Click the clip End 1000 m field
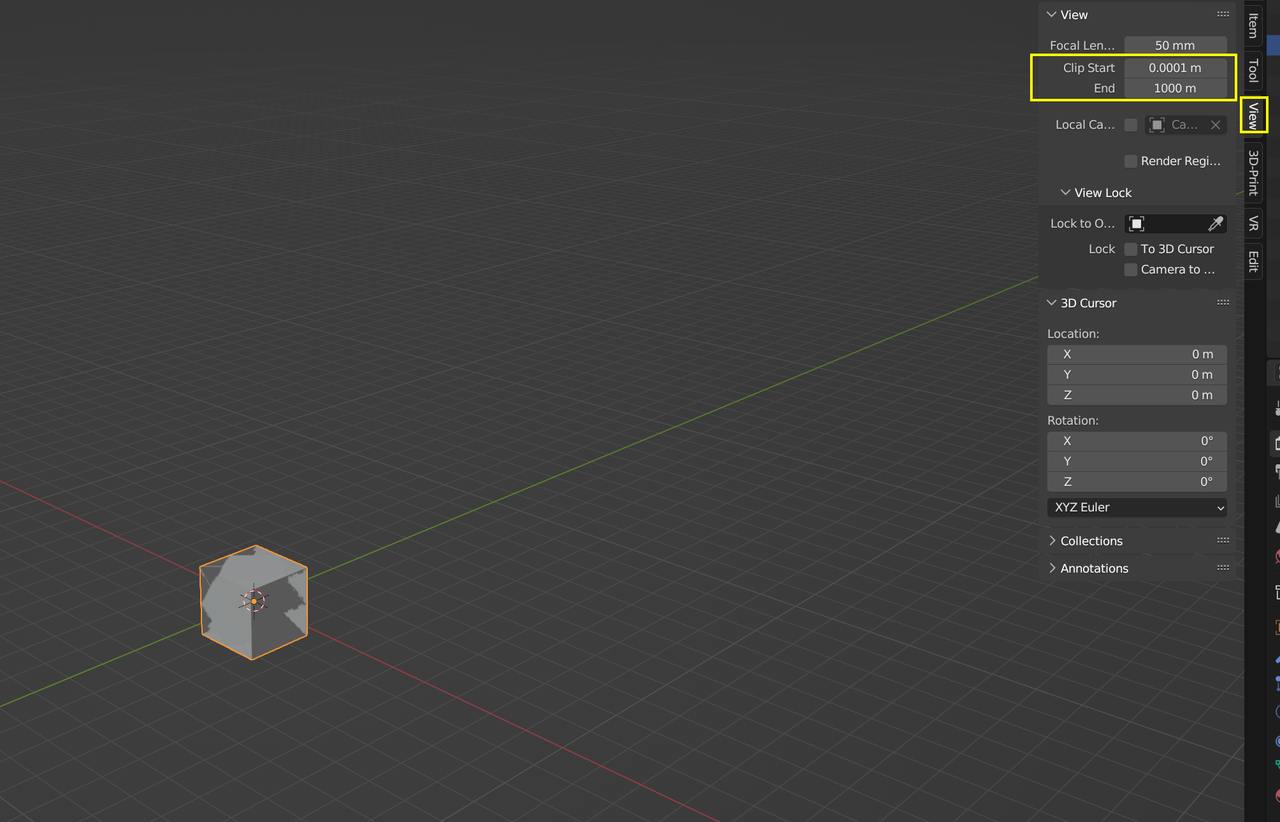The height and width of the screenshot is (822, 1280). click(1175, 88)
